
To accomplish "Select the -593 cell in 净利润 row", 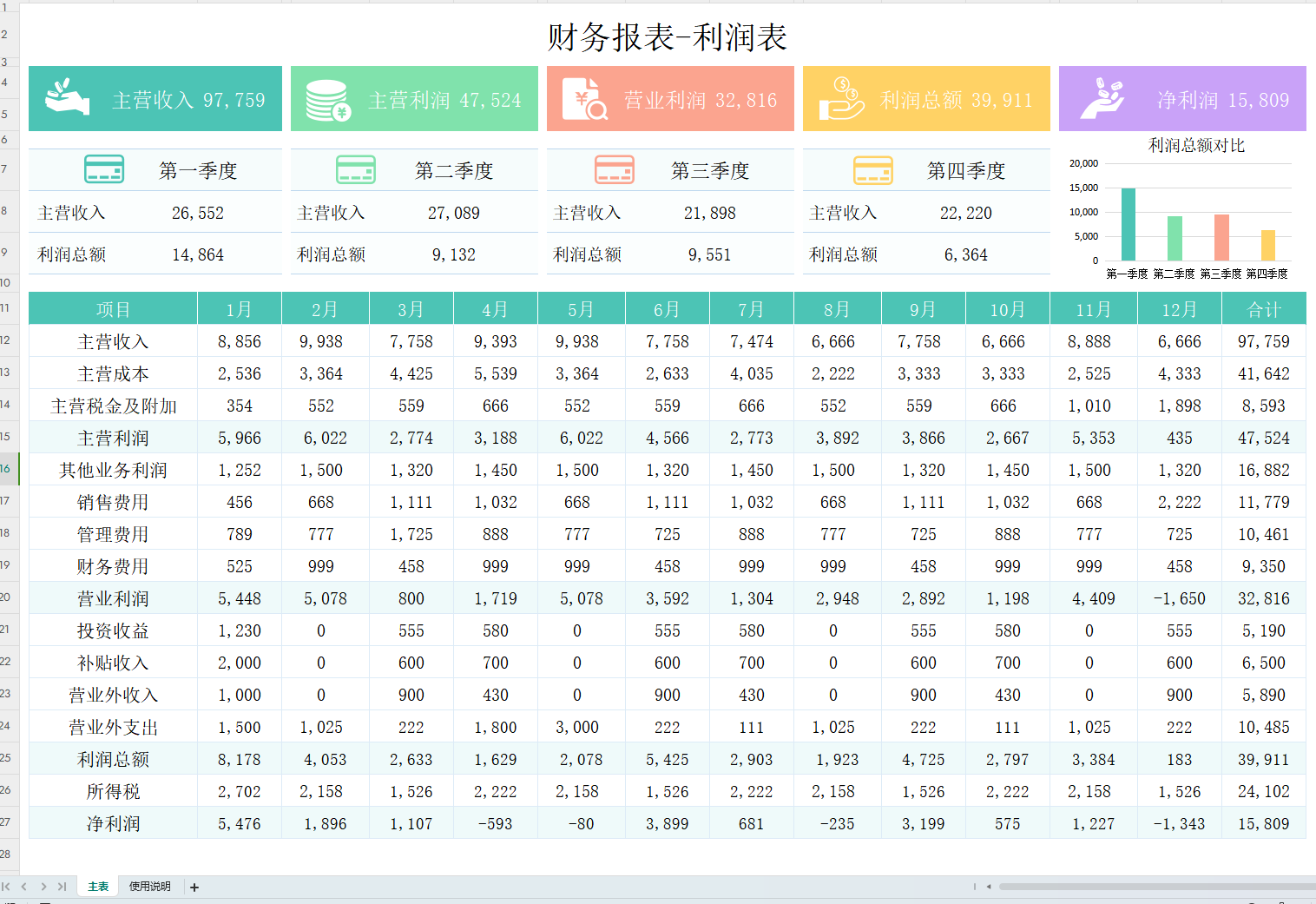I will [496, 823].
